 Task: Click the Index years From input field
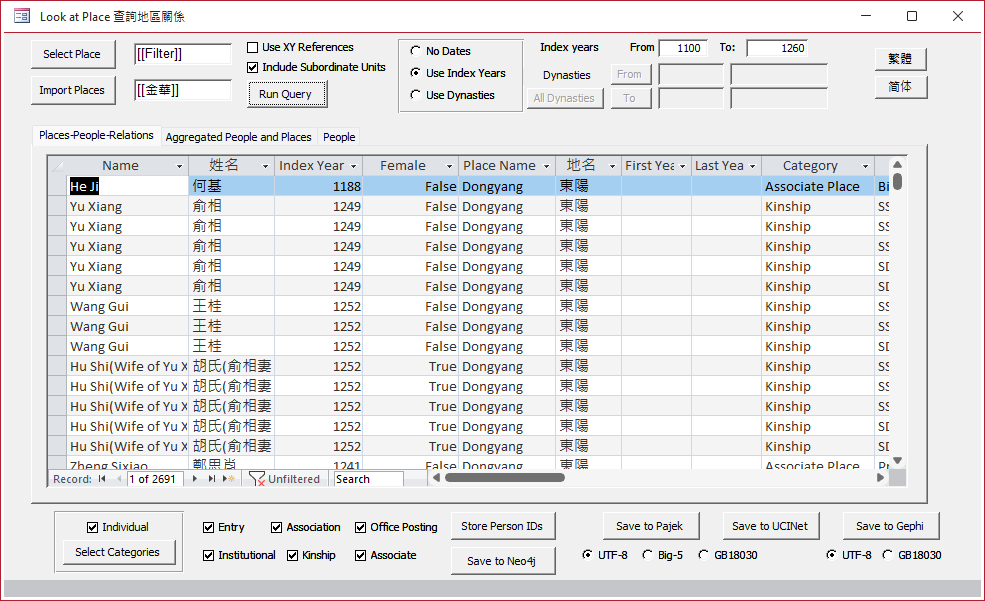coord(683,48)
